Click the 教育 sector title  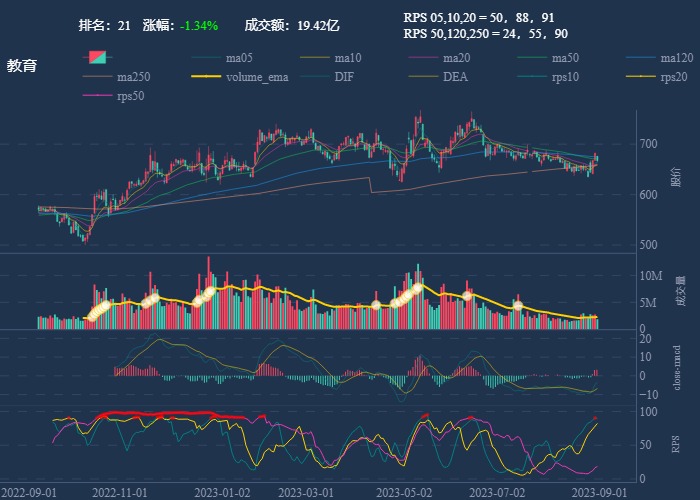coord(22,66)
